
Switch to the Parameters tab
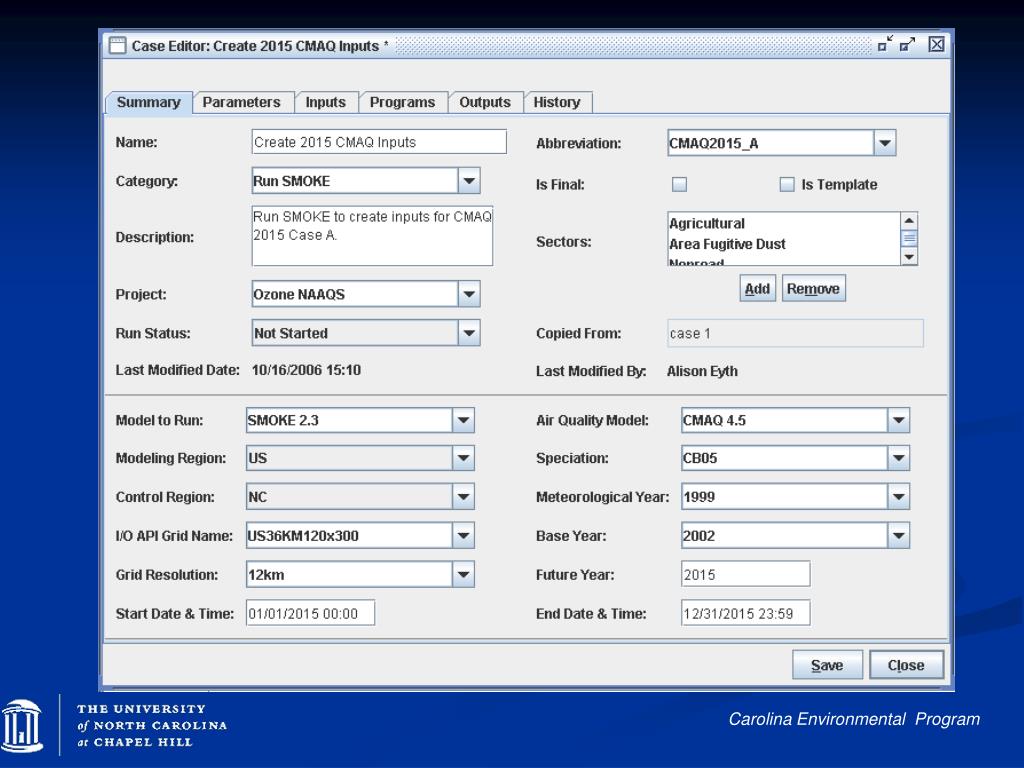coord(242,103)
